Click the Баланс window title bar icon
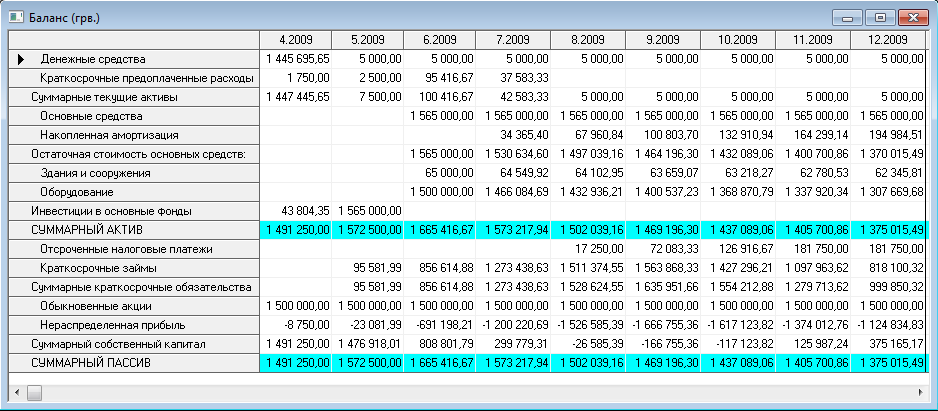The image size is (938, 411). 16,17
